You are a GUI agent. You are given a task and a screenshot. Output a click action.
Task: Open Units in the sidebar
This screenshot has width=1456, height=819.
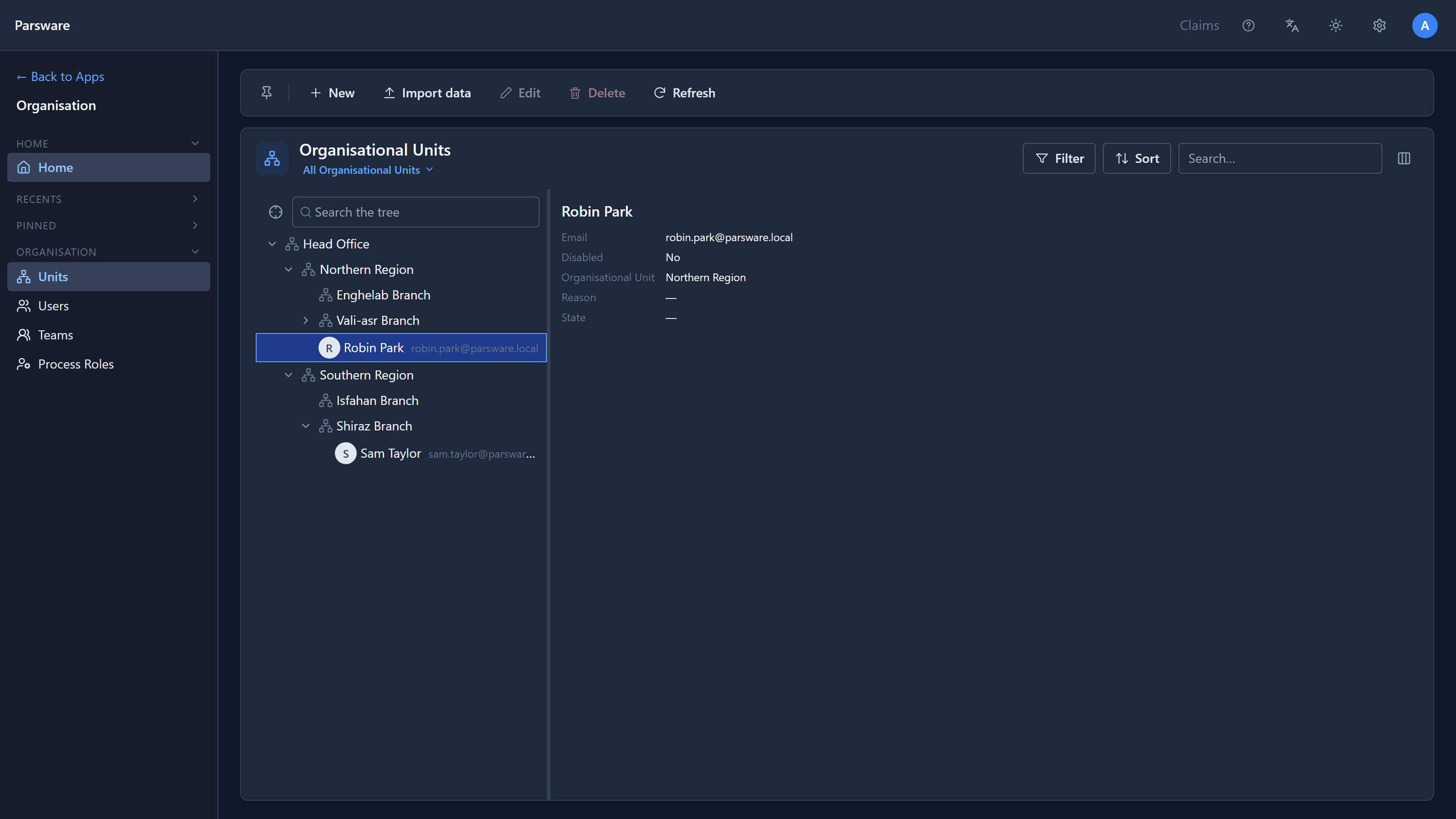point(109,277)
